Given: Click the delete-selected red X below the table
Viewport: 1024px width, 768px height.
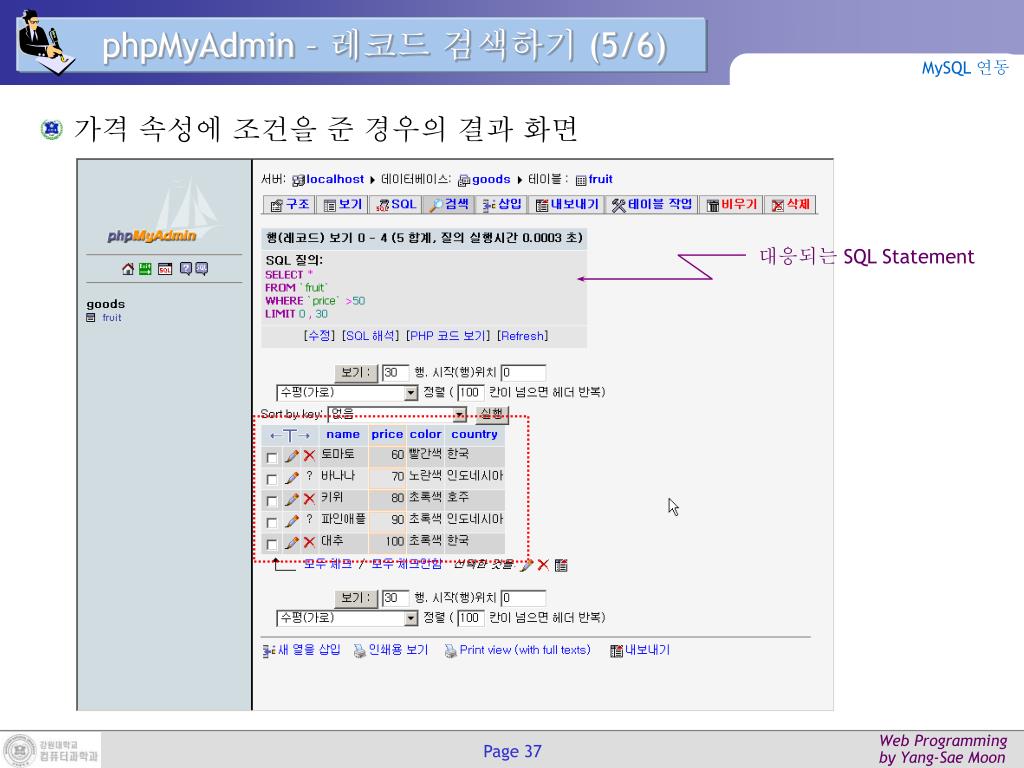Looking at the screenshot, I should tap(543, 565).
